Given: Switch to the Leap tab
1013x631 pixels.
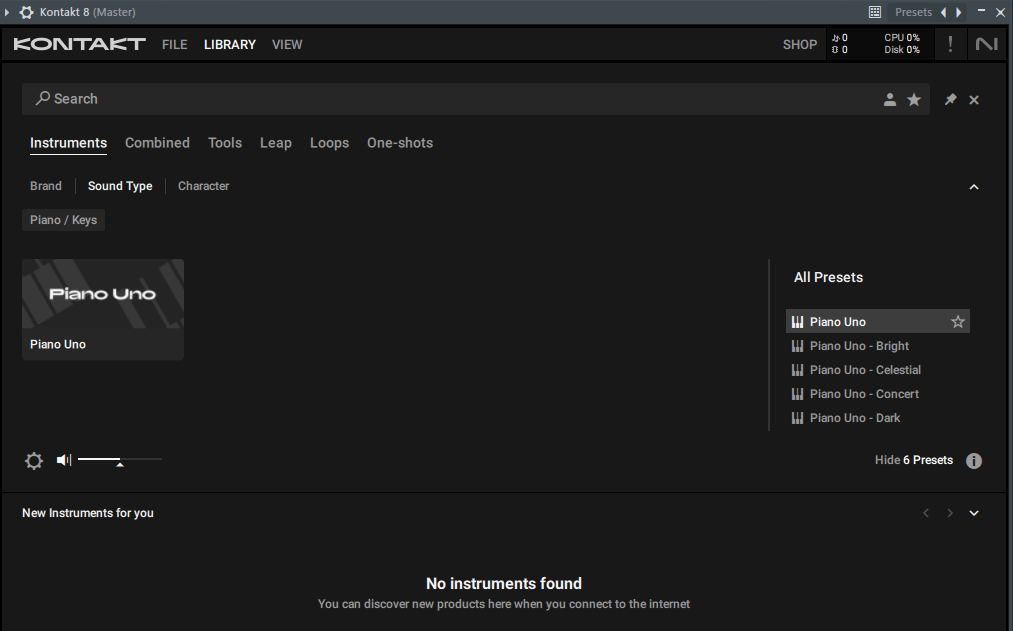Looking at the screenshot, I should pos(276,143).
